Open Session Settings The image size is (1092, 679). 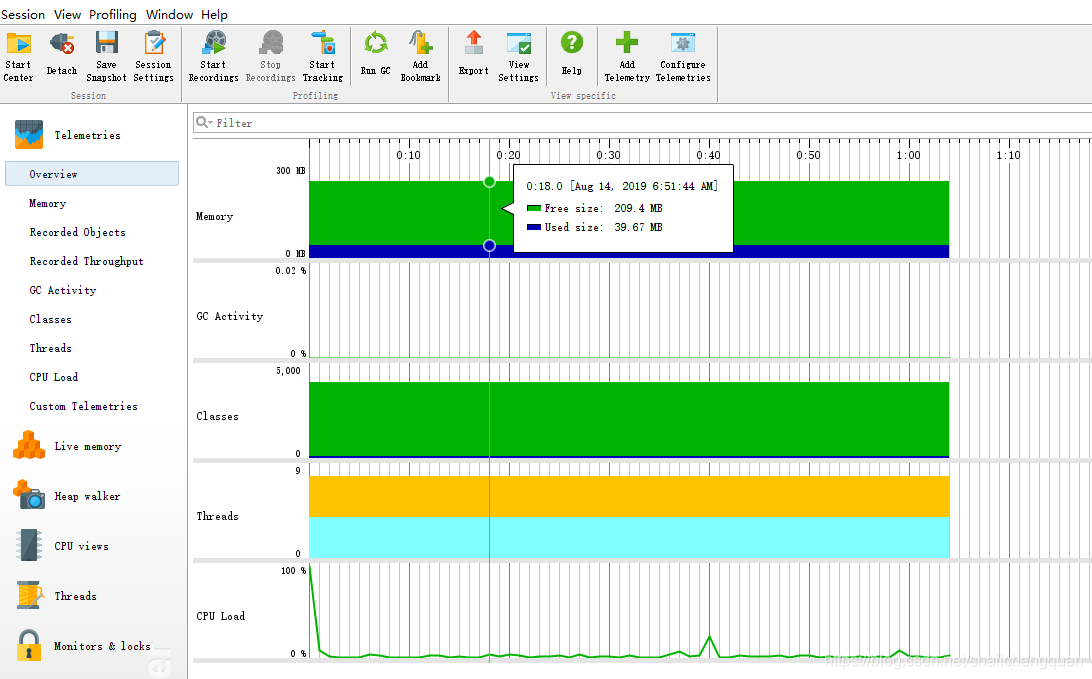(154, 57)
